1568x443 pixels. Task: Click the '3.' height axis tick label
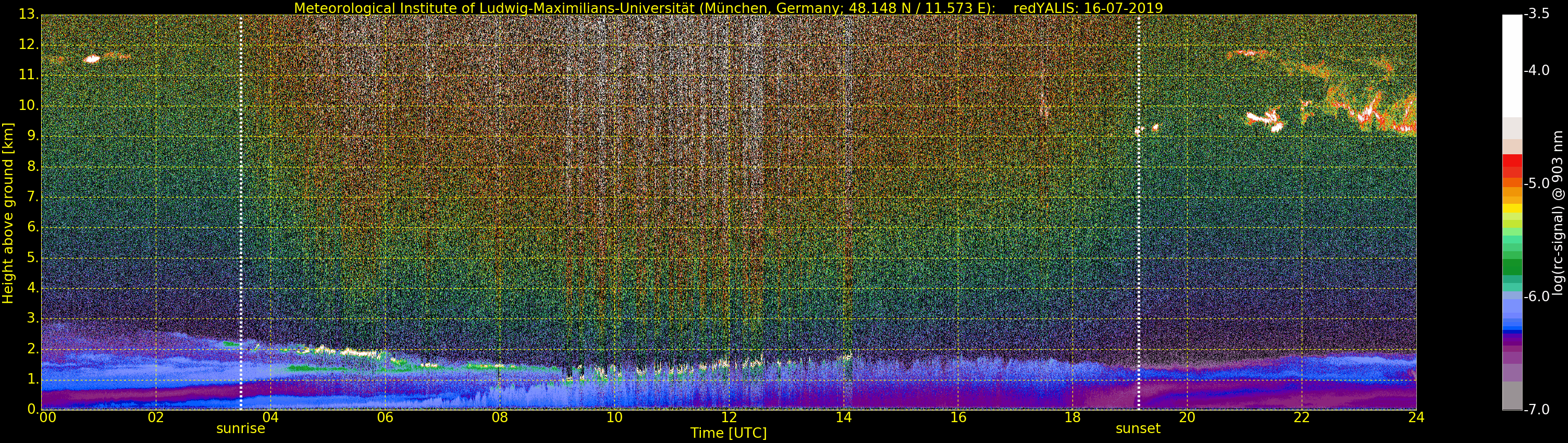pyautogui.click(x=32, y=318)
